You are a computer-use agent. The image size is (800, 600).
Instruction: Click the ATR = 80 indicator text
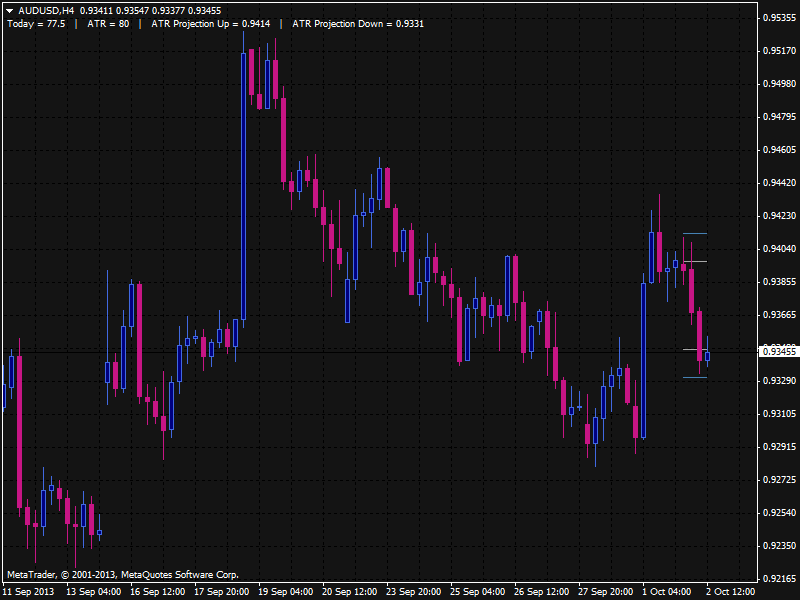point(108,23)
